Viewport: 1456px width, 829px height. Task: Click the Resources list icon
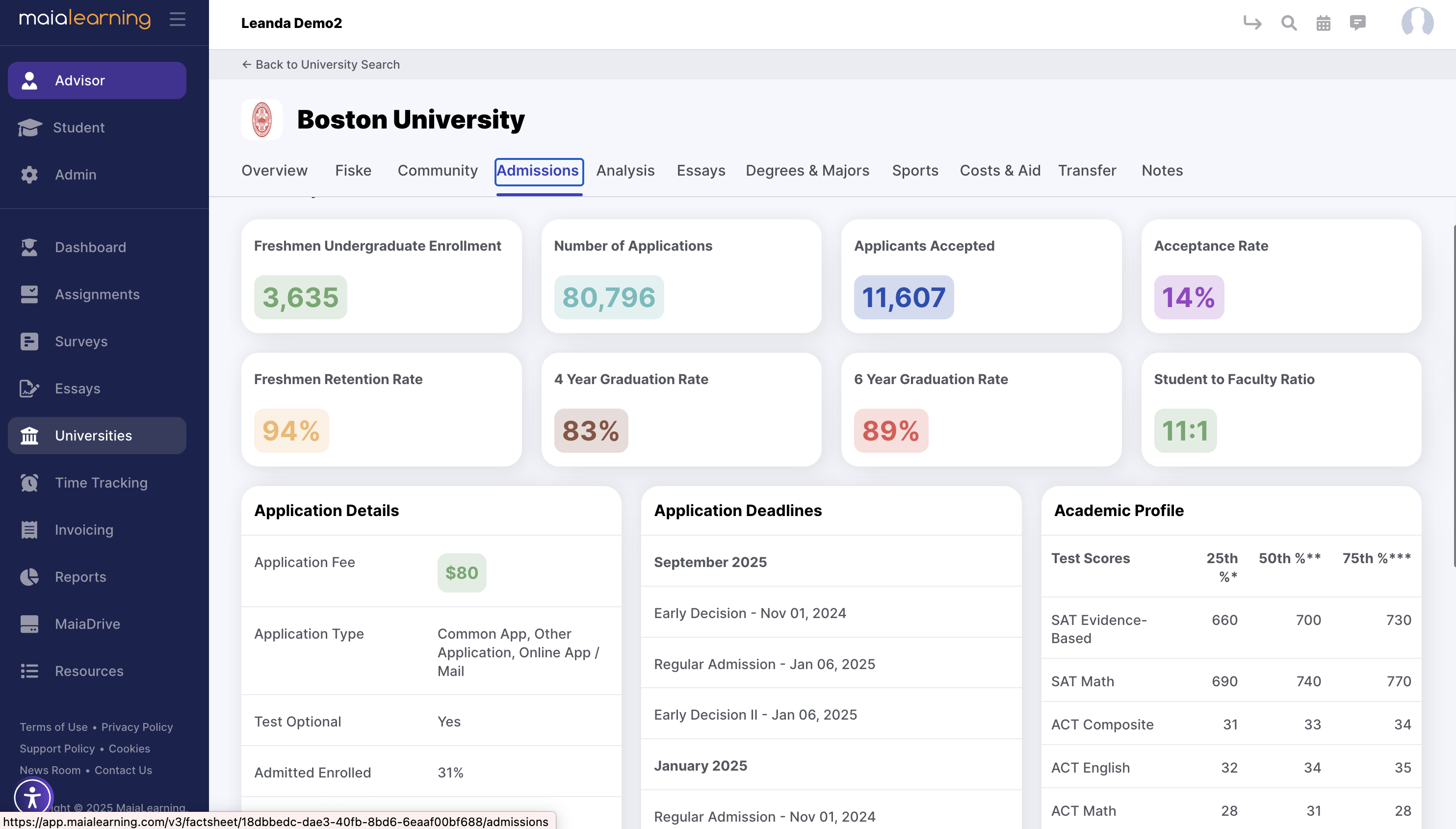[29, 671]
